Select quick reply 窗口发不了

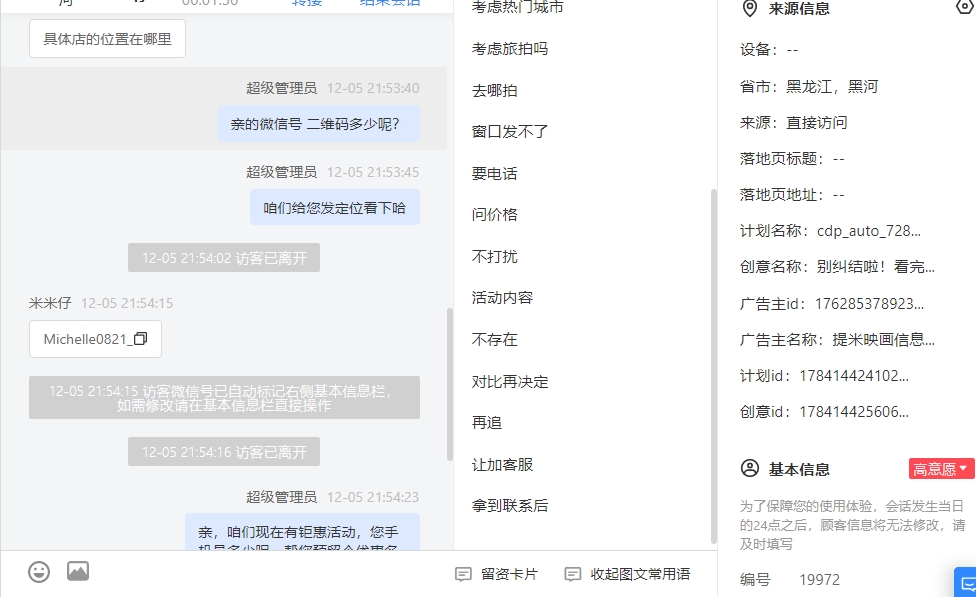tap(510, 131)
